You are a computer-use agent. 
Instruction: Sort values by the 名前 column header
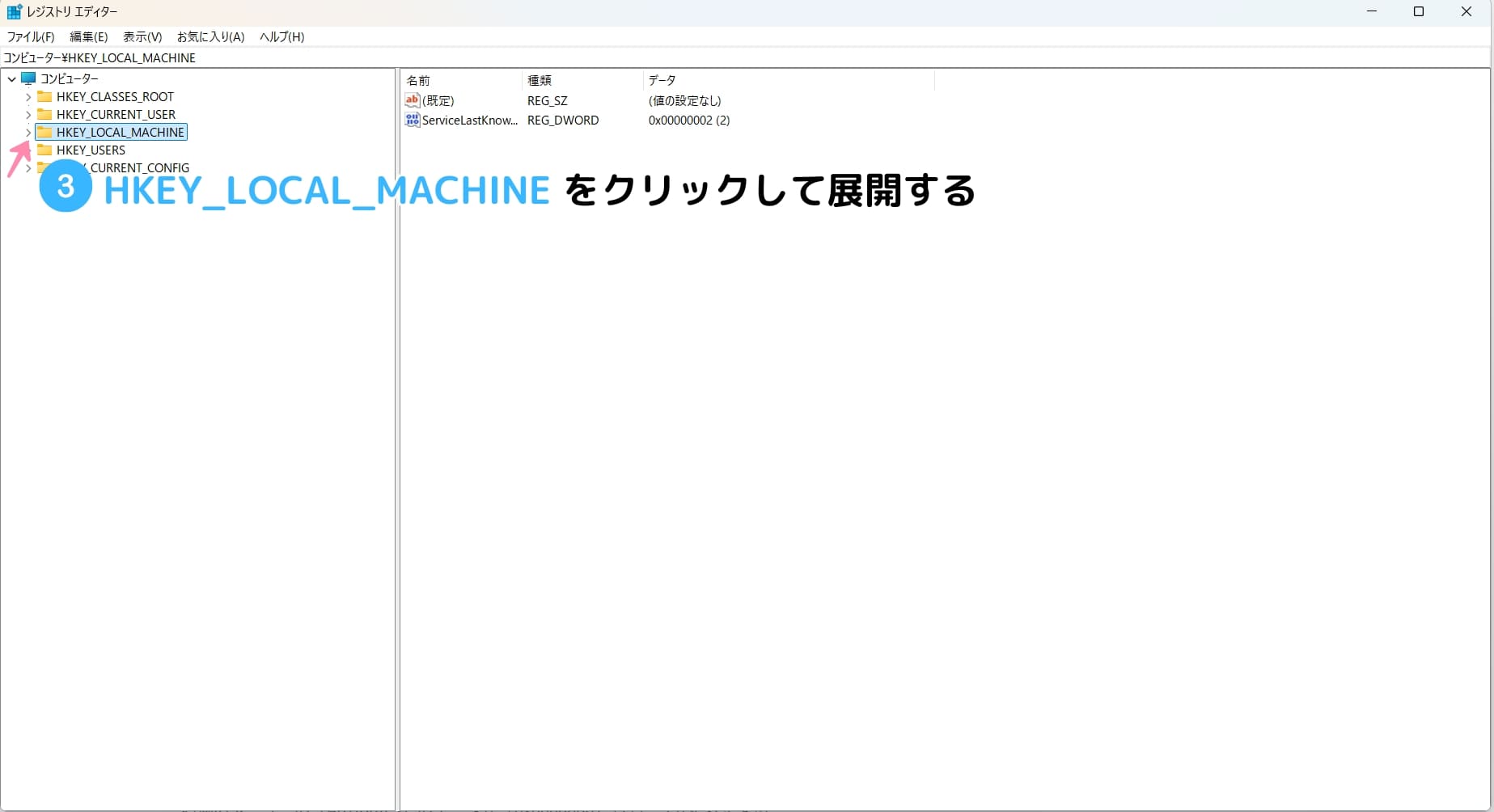coord(419,80)
